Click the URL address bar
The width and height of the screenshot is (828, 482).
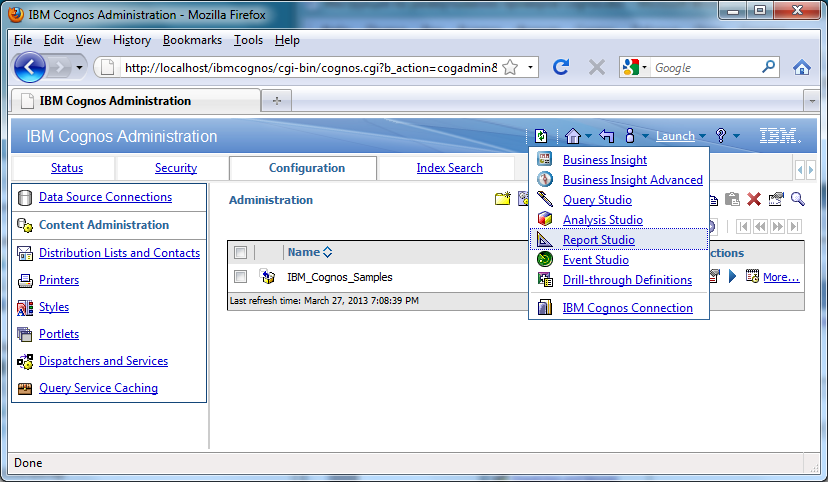[310, 68]
